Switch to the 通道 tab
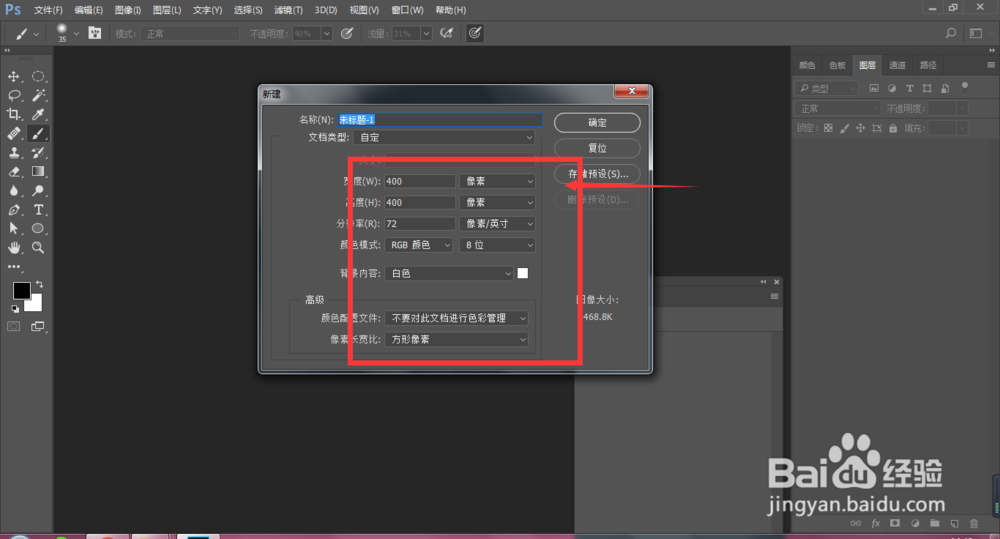Image resolution: width=1000 pixels, height=539 pixels. 898,65
